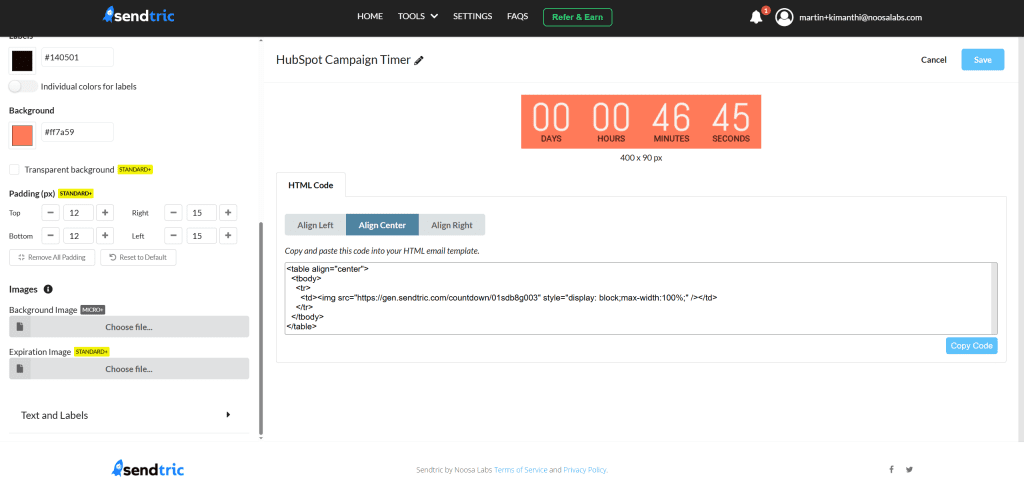Click the Refer & Earn button
This screenshot has height=482, width=1024.
(577, 17)
